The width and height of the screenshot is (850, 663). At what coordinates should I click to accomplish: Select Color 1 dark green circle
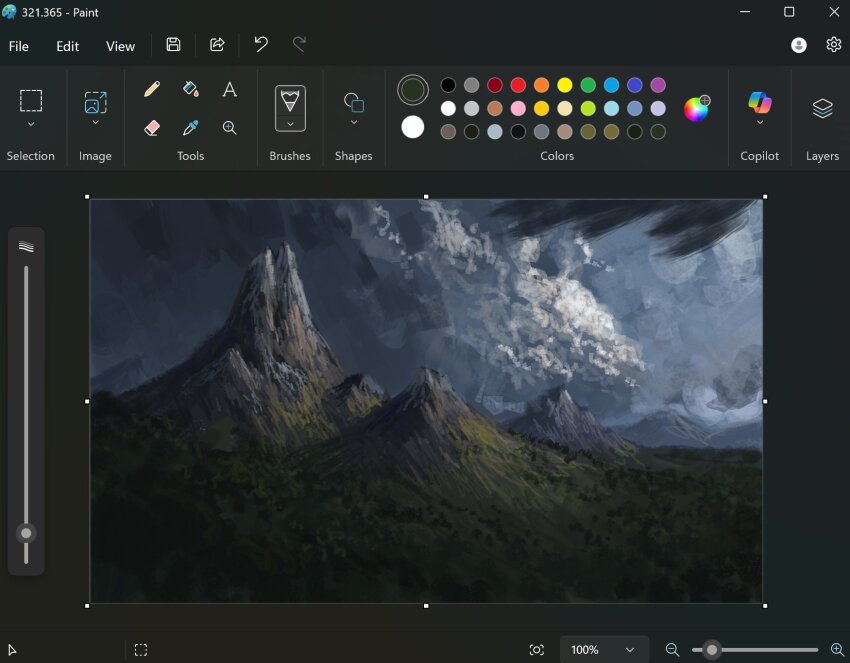click(413, 90)
